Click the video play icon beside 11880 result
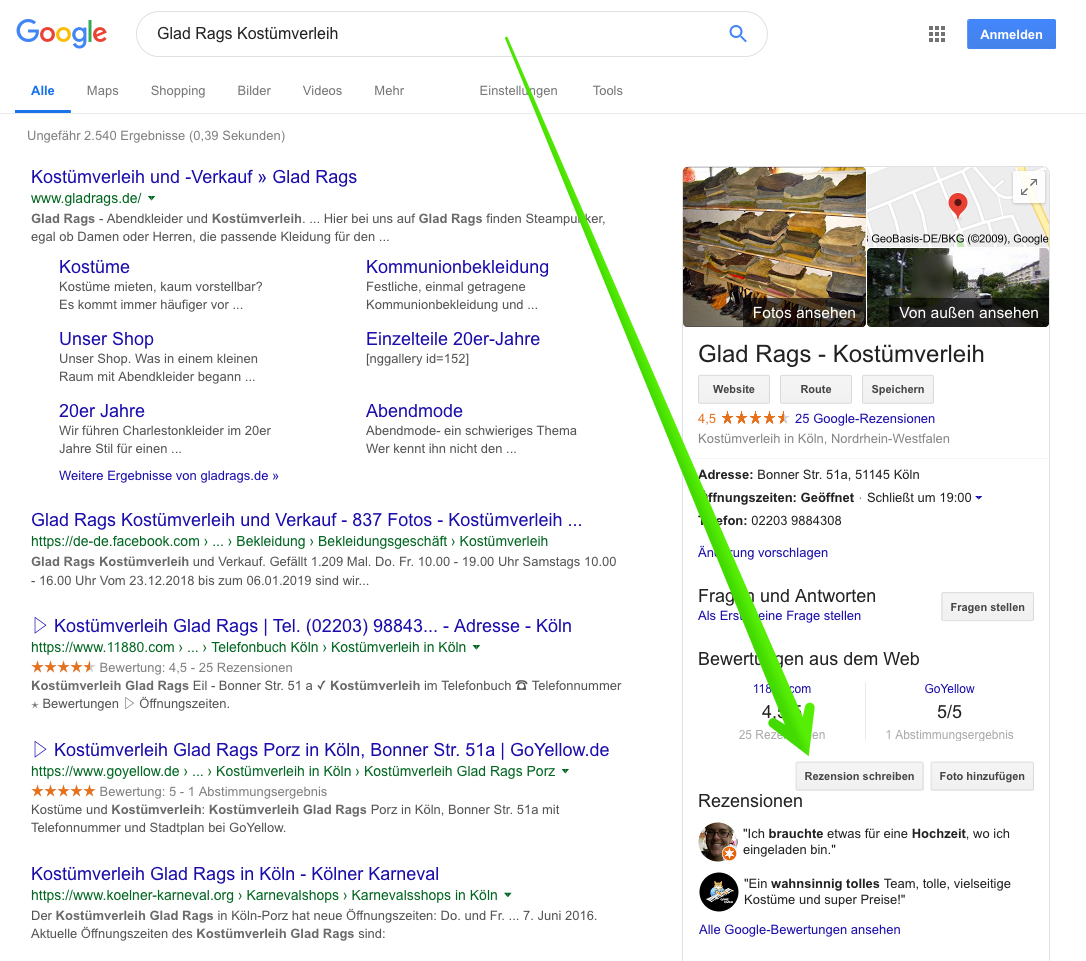Image resolution: width=1086 pixels, height=961 pixels. pyautogui.click(x=39, y=626)
